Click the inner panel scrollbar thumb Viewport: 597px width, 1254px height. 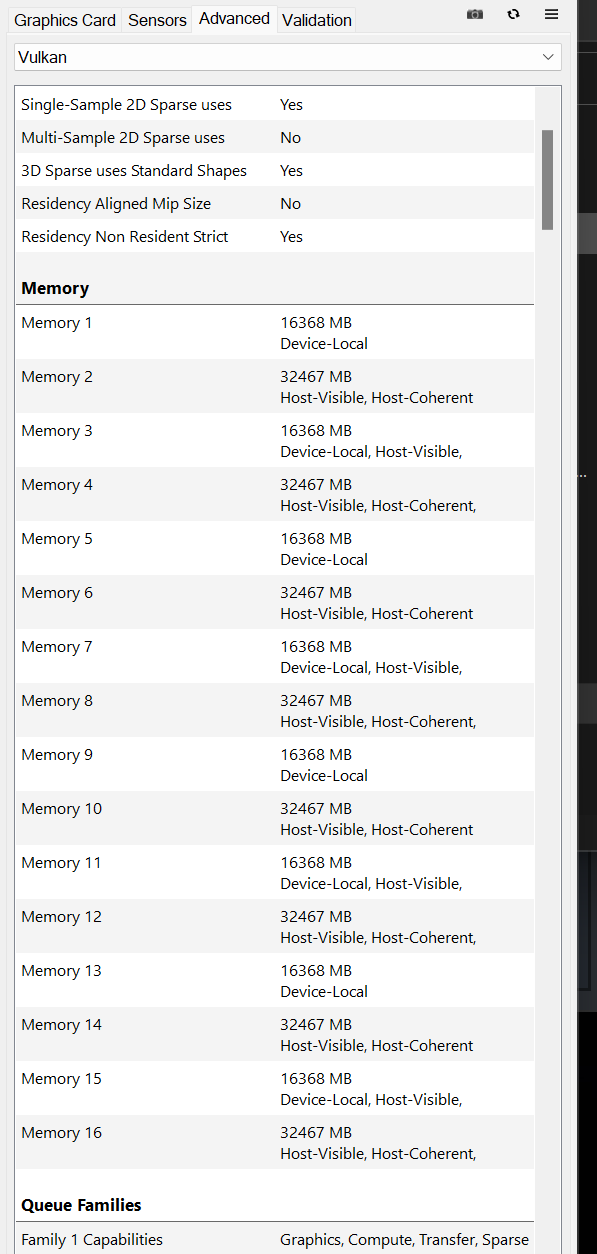click(549, 180)
